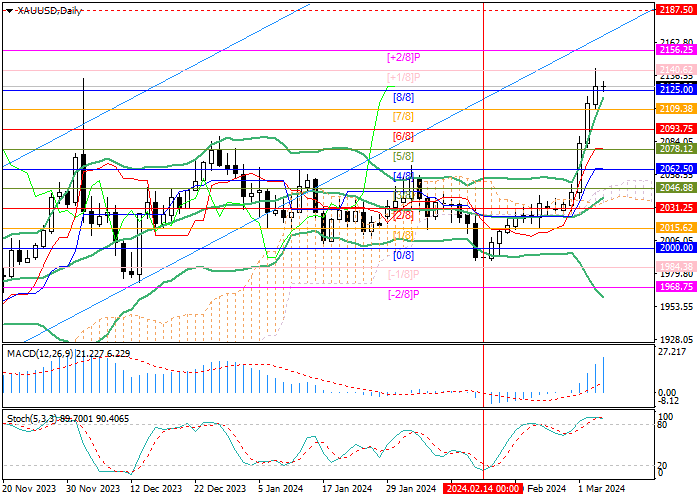Click the 1953.55 price scale value
700x500 pixels.
tap(676, 307)
